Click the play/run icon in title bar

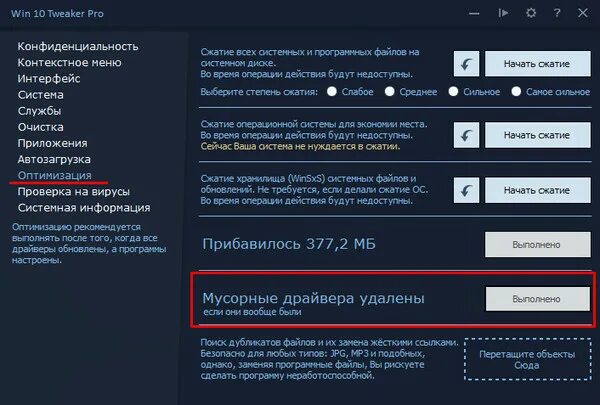503,13
